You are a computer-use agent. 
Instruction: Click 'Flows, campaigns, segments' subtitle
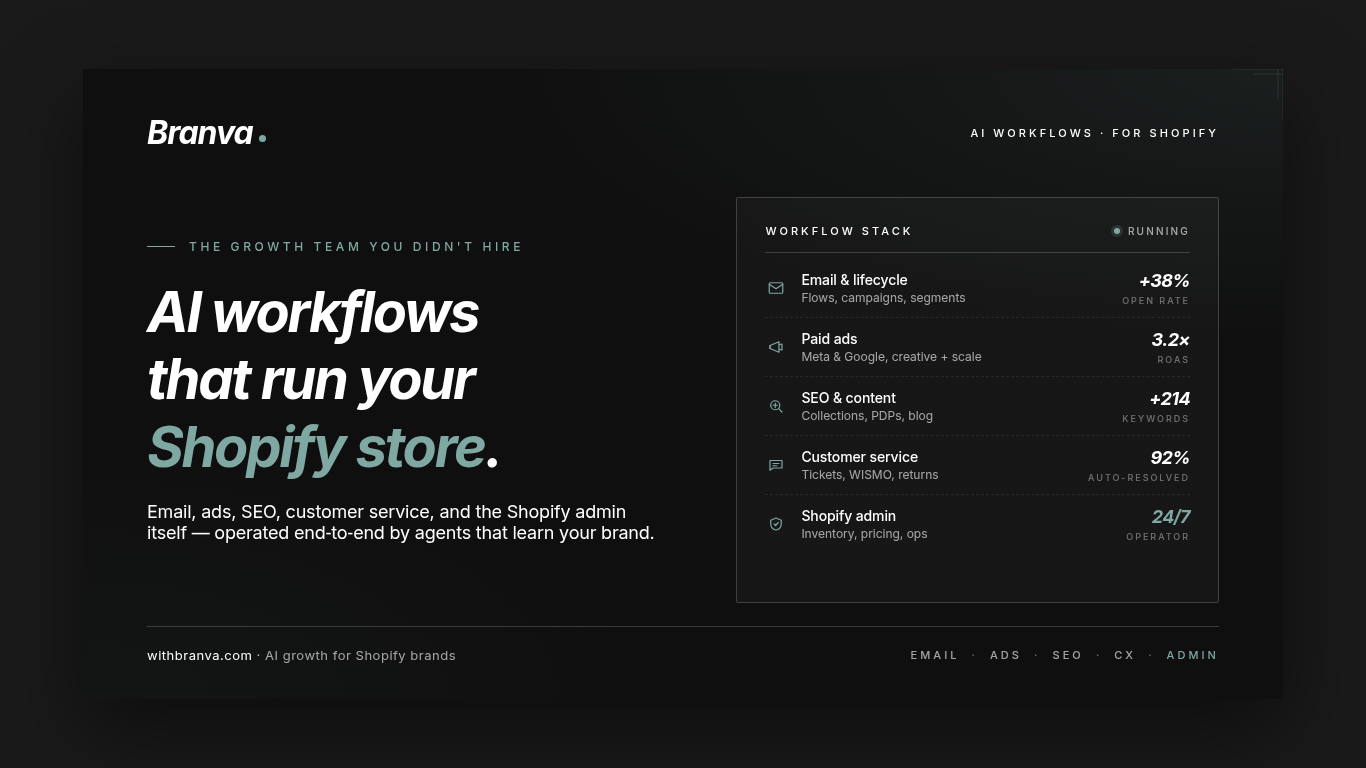[x=883, y=298]
